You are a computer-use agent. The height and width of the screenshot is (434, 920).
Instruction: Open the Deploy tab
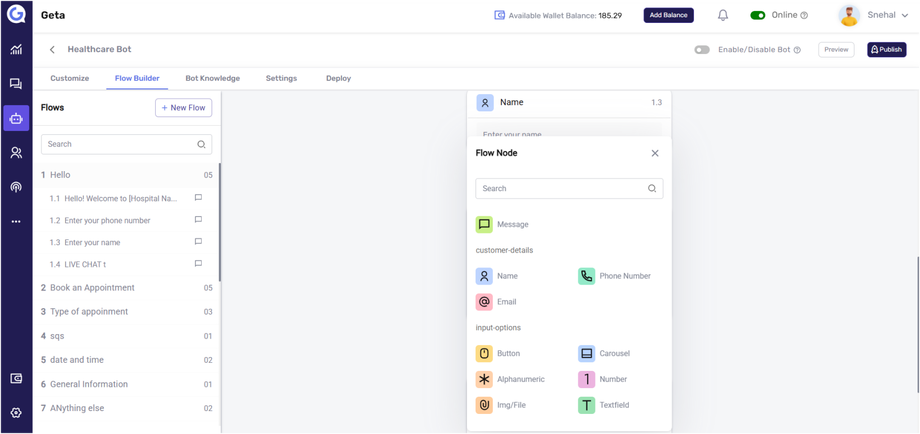338,78
